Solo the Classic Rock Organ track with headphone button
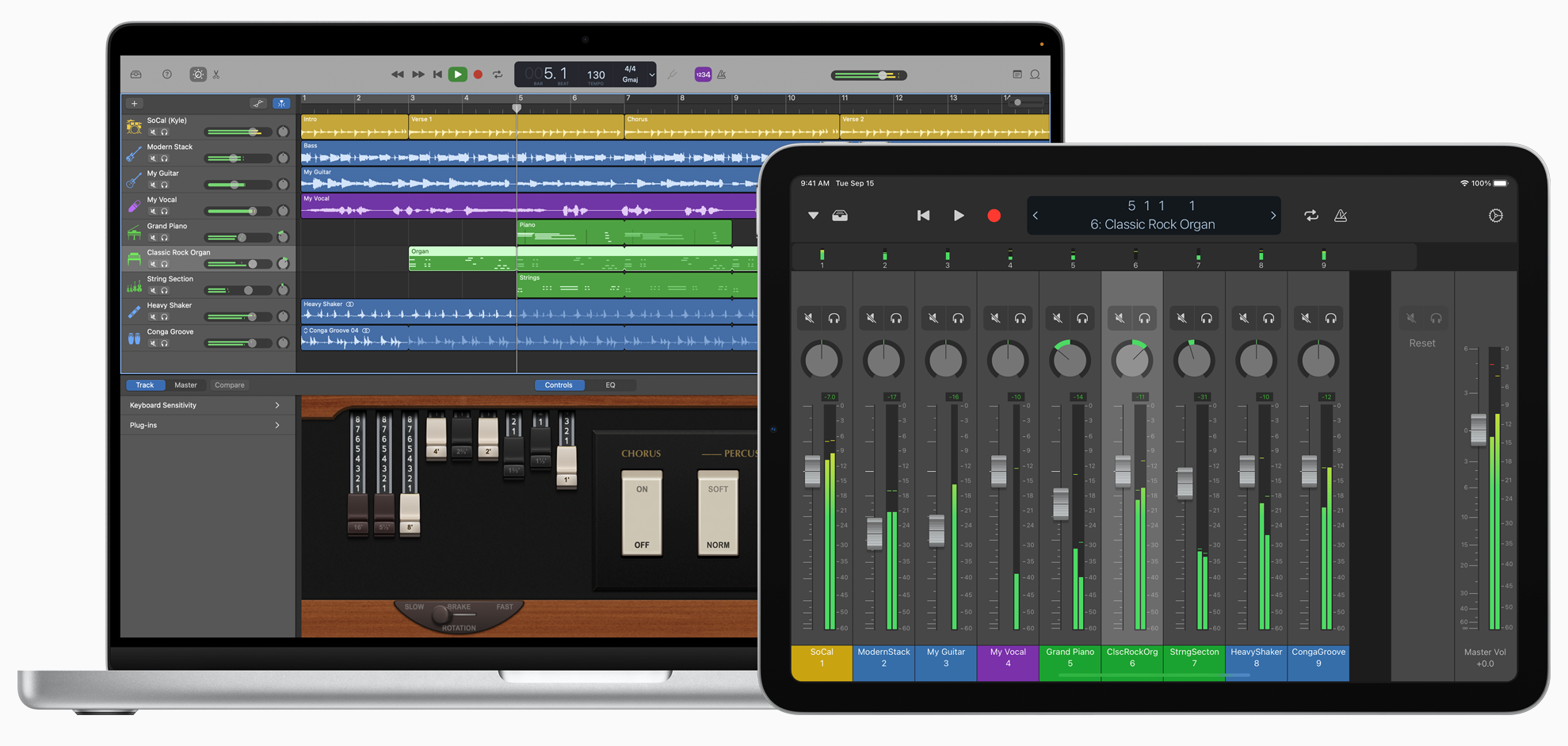Viewport: 1568px width, 746px height. (165, 264)
